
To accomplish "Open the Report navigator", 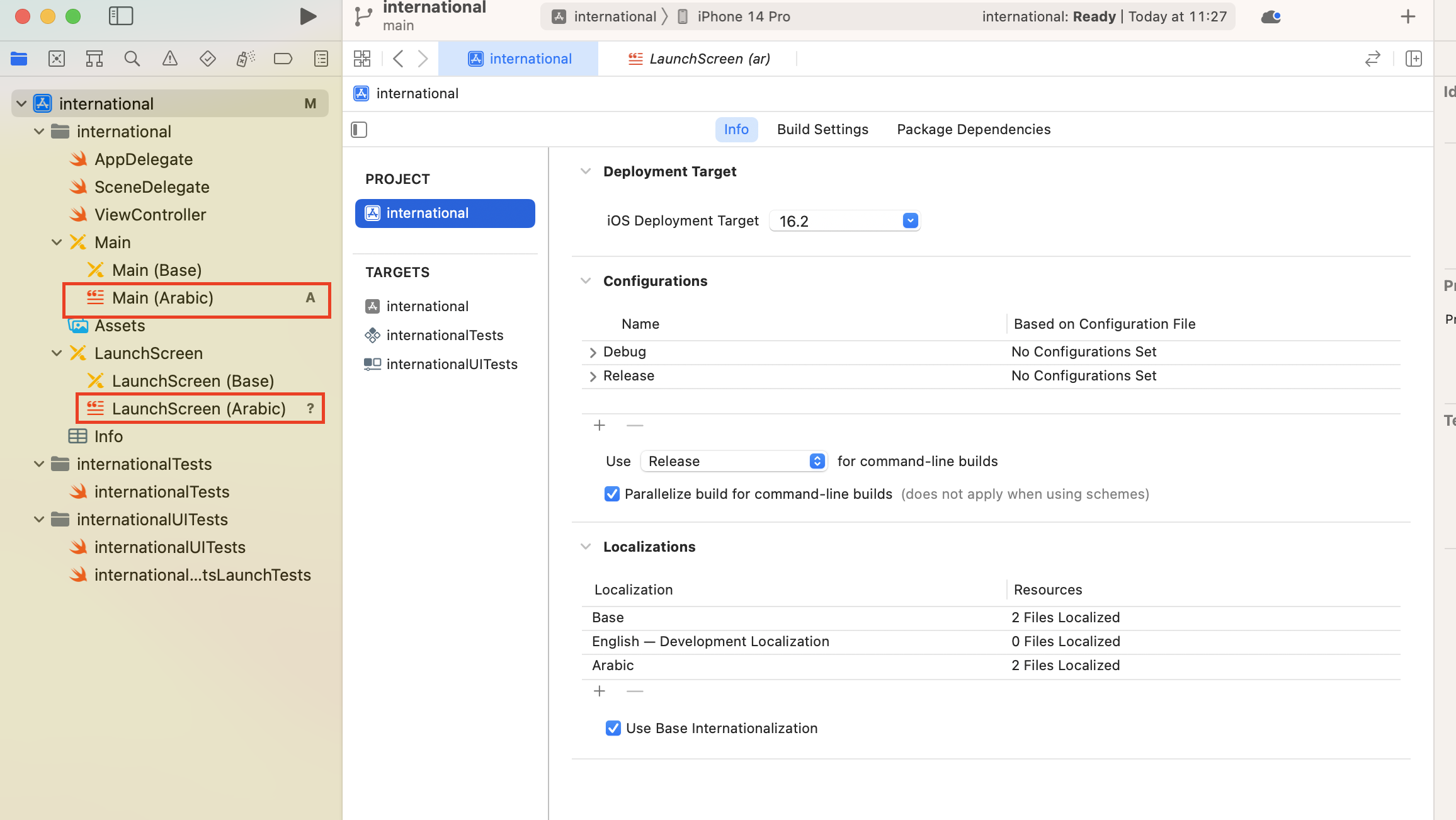I will tap(321, 59).
